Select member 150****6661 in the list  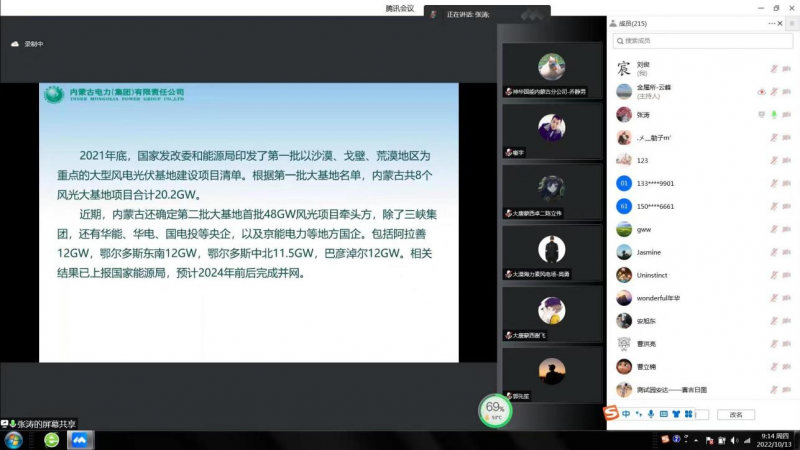click(703, 206)
